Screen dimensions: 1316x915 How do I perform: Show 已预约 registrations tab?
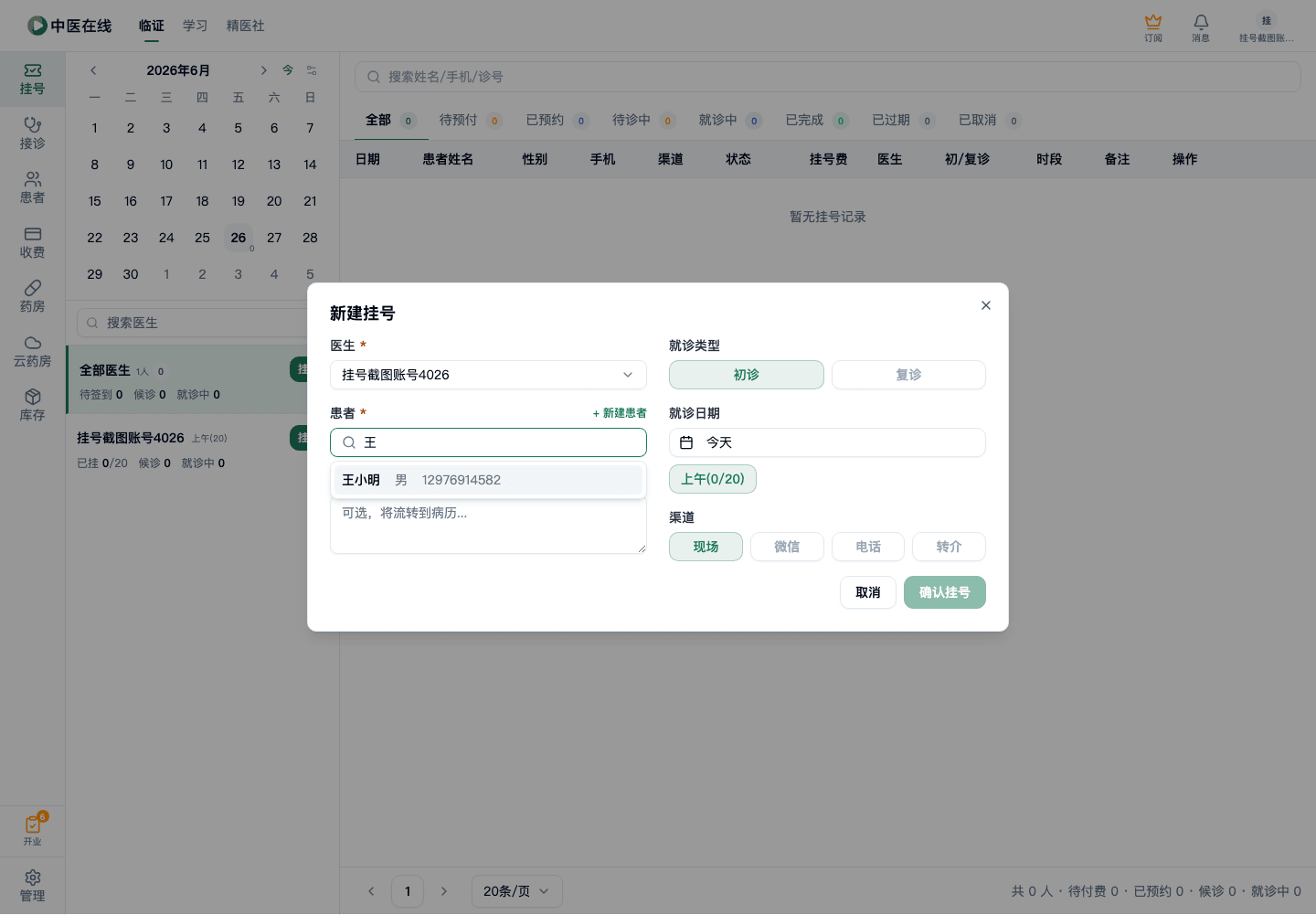click(557, 120)
